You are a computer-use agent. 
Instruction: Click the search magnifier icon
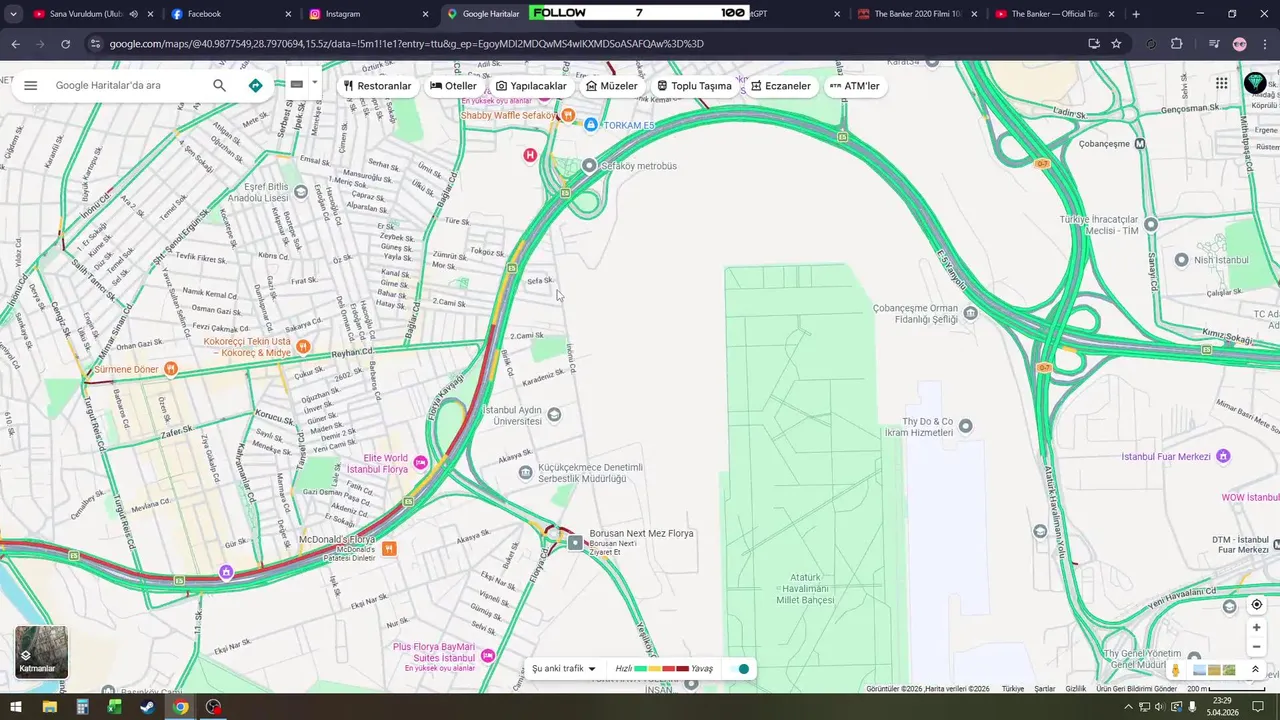coord(219,86)
